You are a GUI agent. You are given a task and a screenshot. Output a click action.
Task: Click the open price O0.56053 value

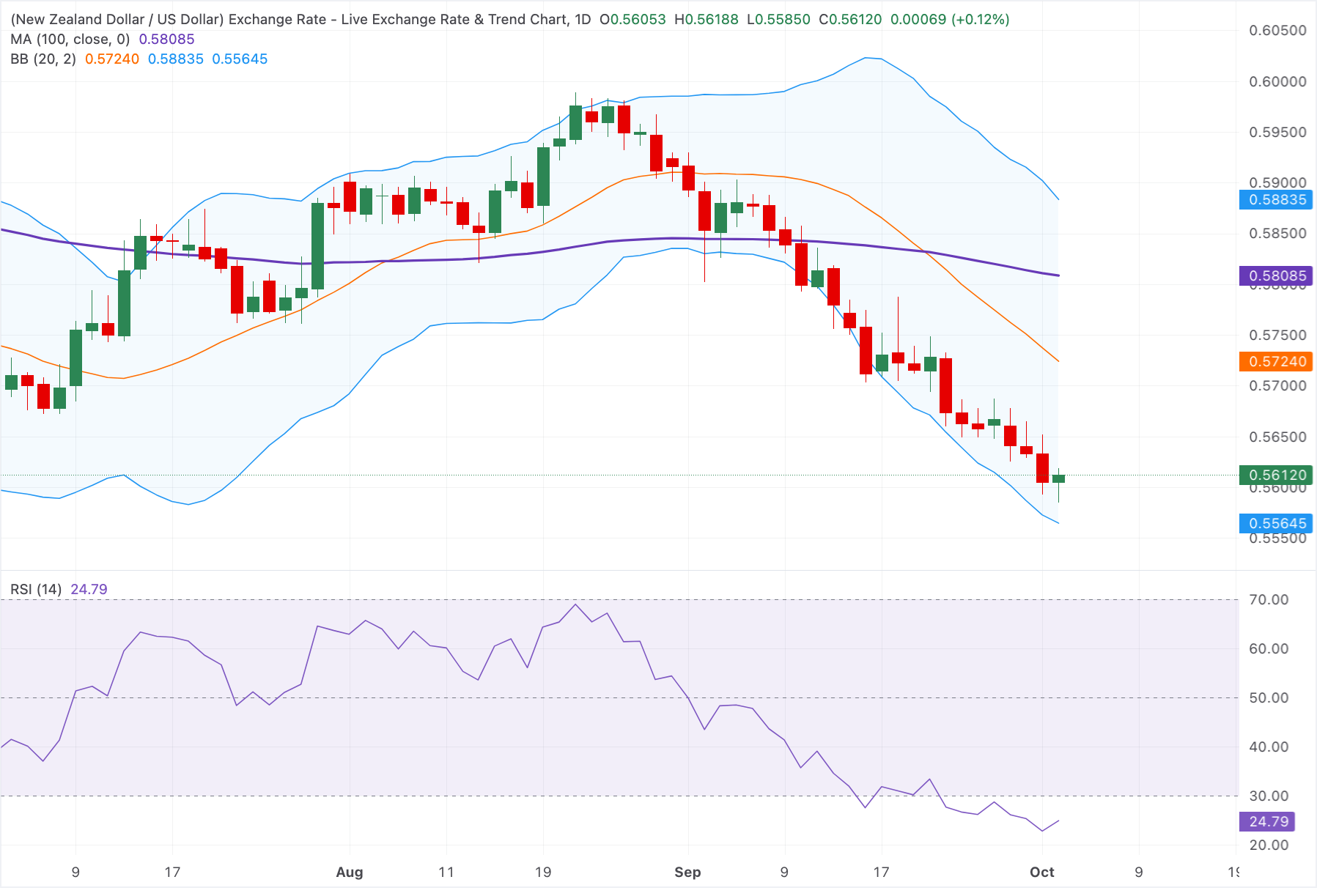632,19
